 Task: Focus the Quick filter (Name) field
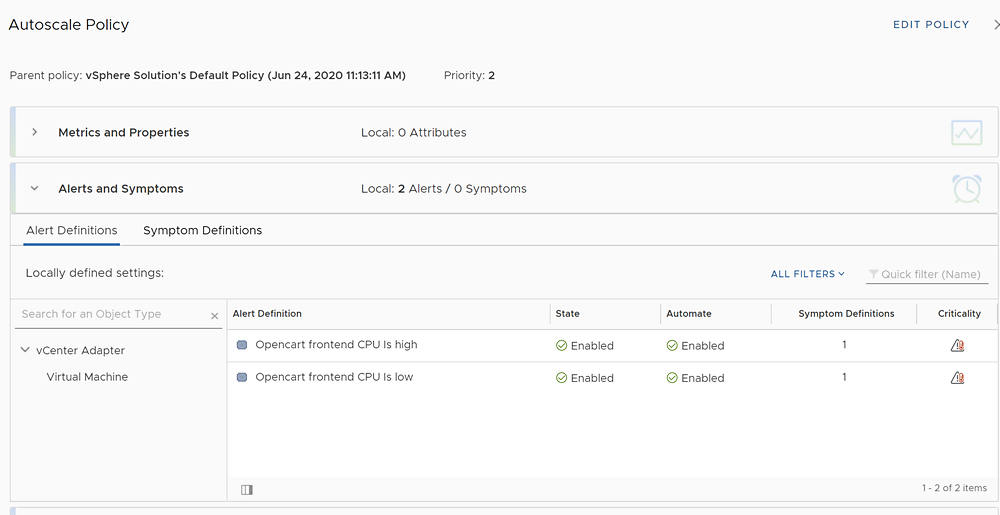(927, 274)
